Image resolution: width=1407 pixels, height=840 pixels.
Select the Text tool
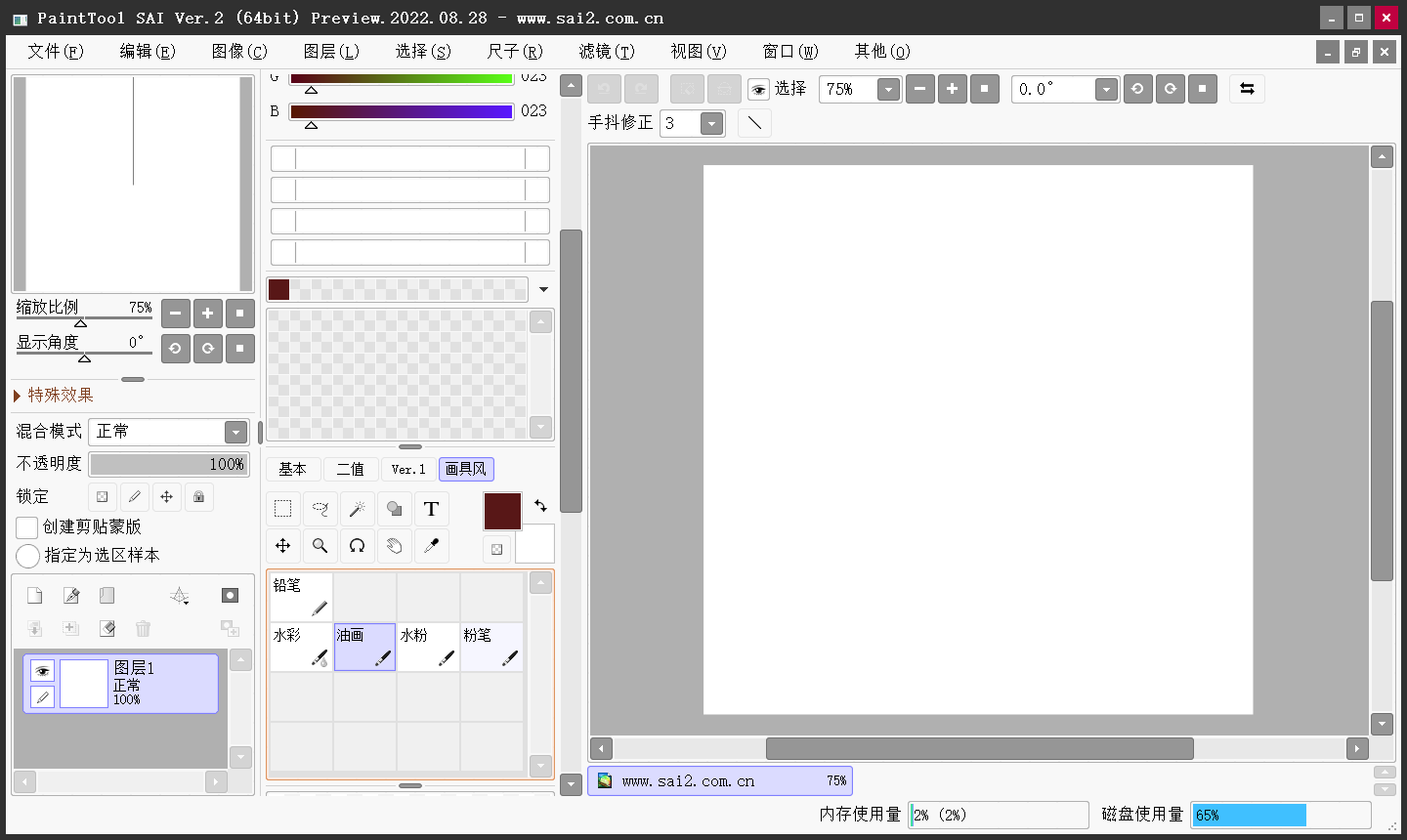click(x=431, y=509)
